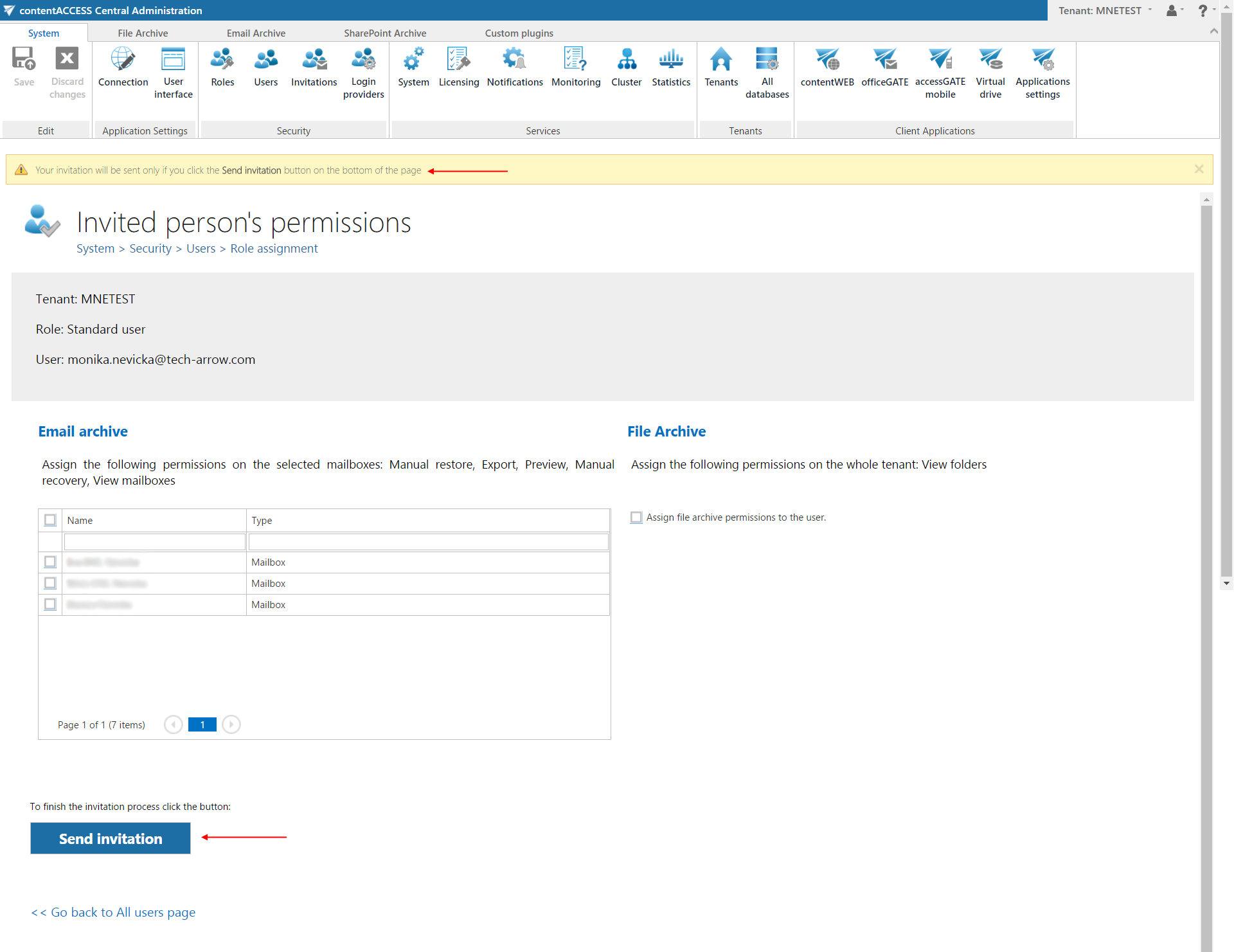The image size is (1234, 952).
Task: Check the select-all mailboxes header checkbox
Action: pyautogui.click(x=50, y=520)
